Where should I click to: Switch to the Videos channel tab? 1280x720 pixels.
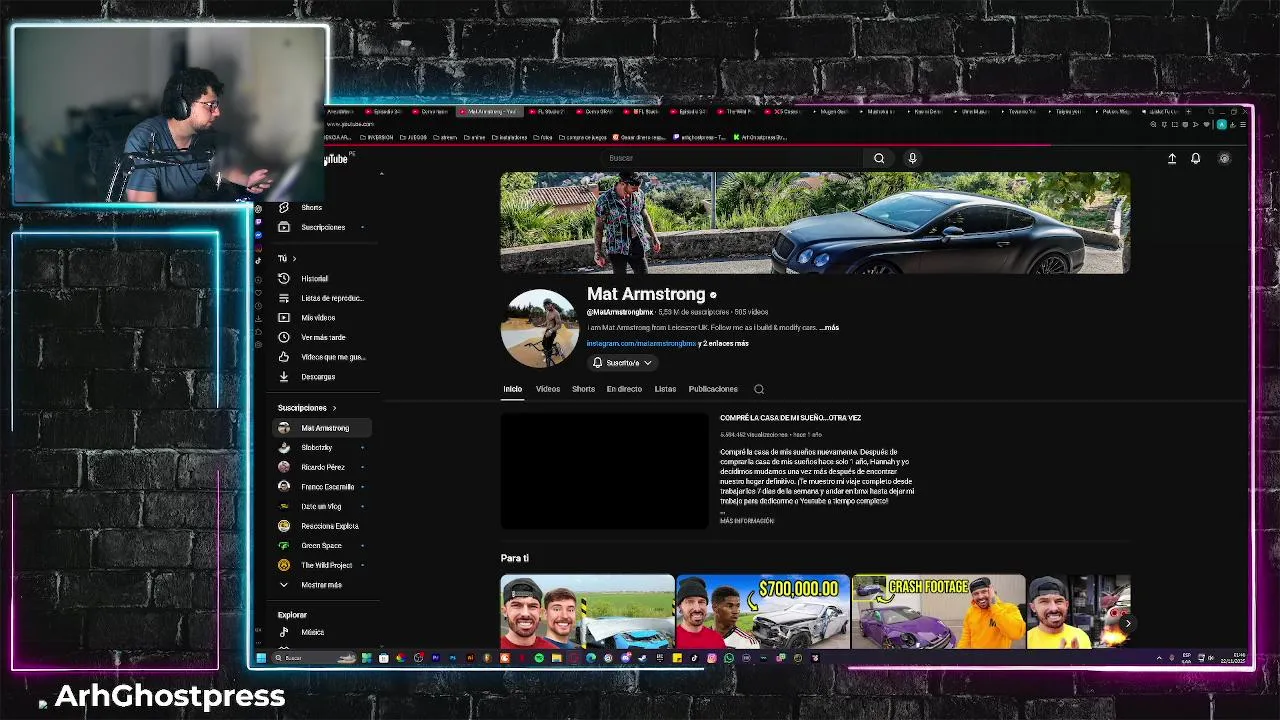click(x=548, y=389)
